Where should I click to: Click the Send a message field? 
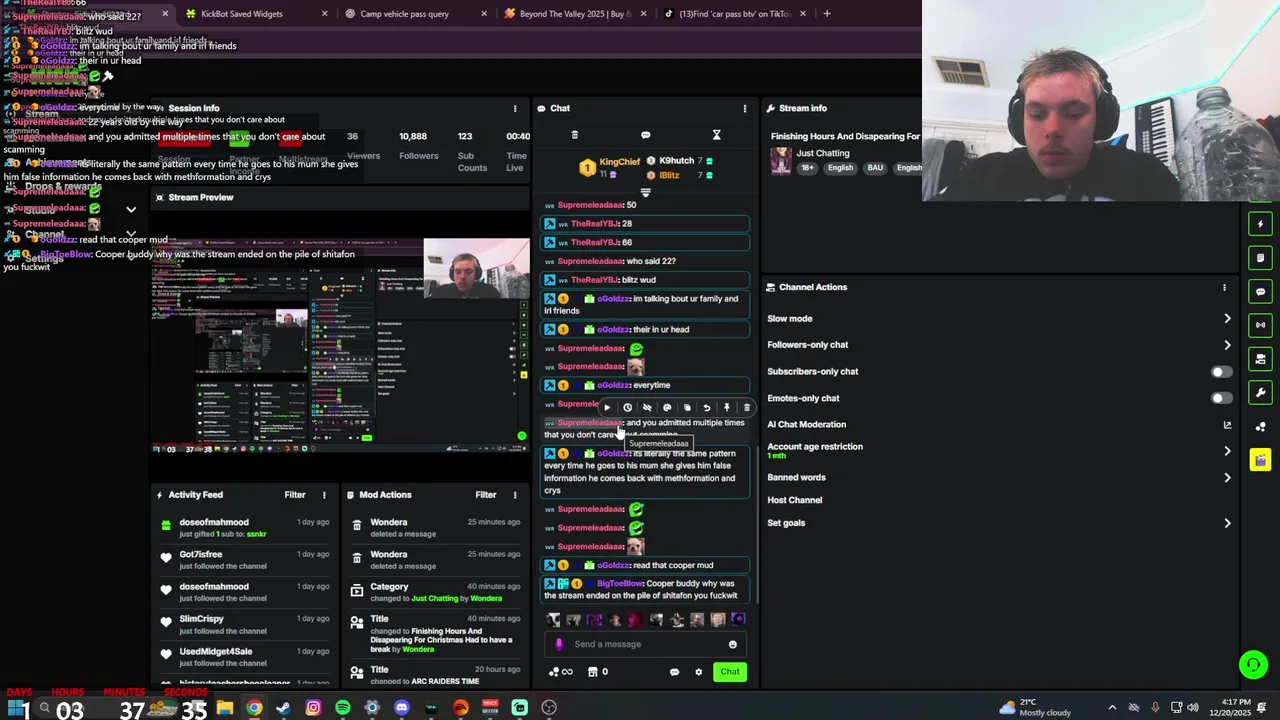point(645,645)
